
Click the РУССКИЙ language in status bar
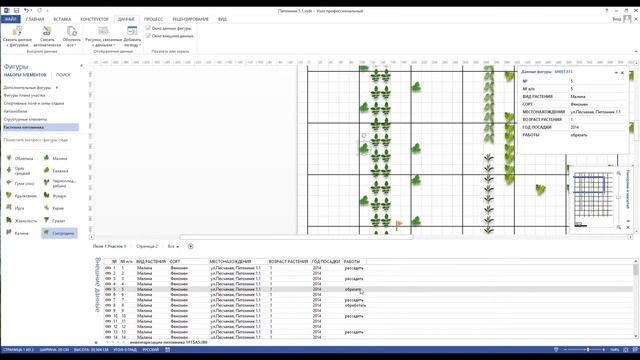pos(151,350)
